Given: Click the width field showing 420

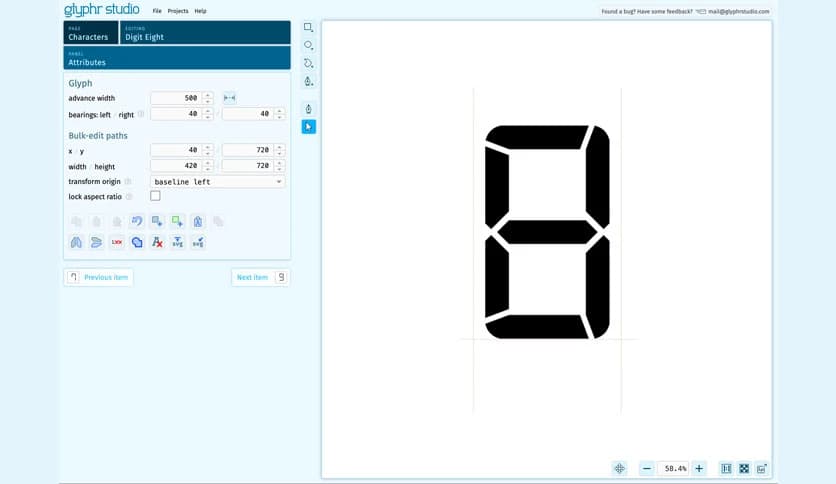Looking at the screenshot, I should (177, 166).
